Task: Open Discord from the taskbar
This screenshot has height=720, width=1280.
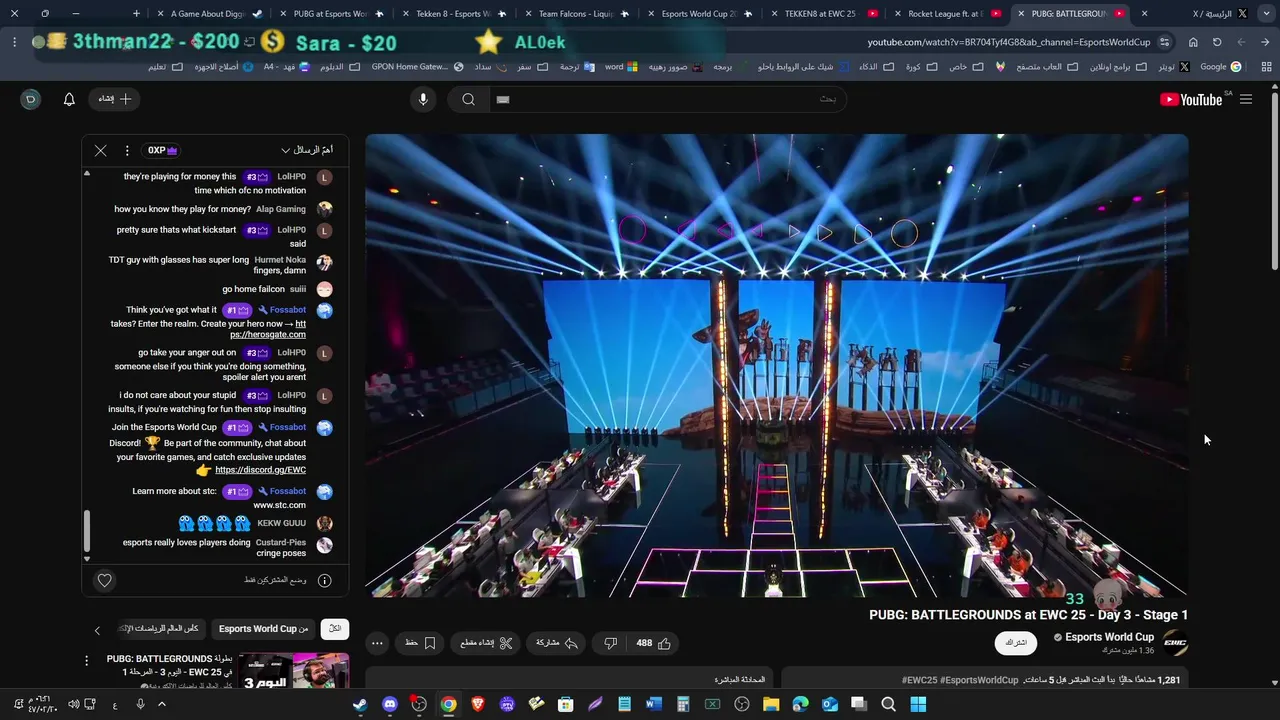Action: point(390,705)
